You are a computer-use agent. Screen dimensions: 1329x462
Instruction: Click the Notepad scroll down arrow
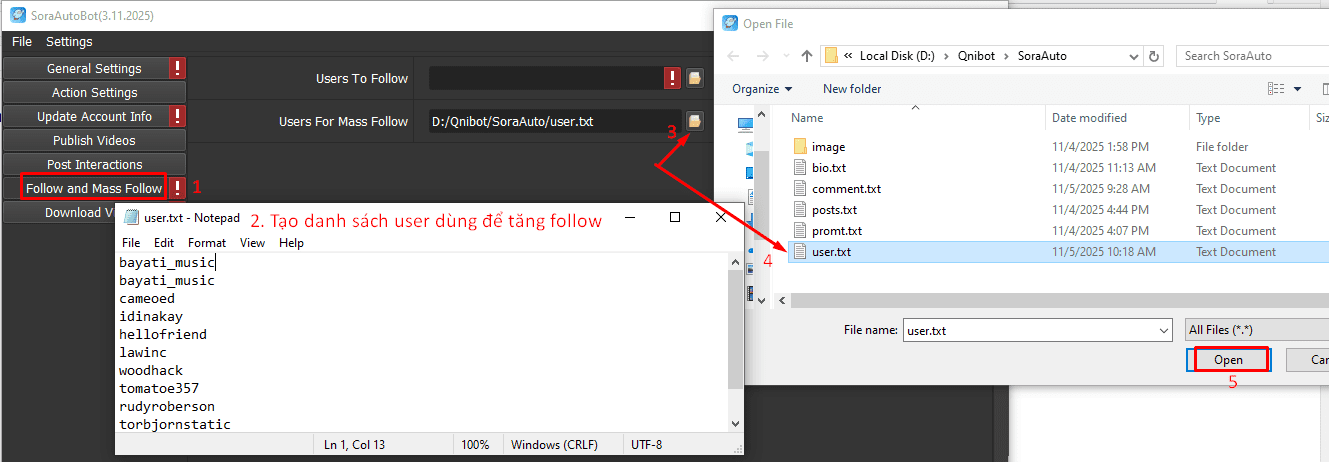[735, 424]
